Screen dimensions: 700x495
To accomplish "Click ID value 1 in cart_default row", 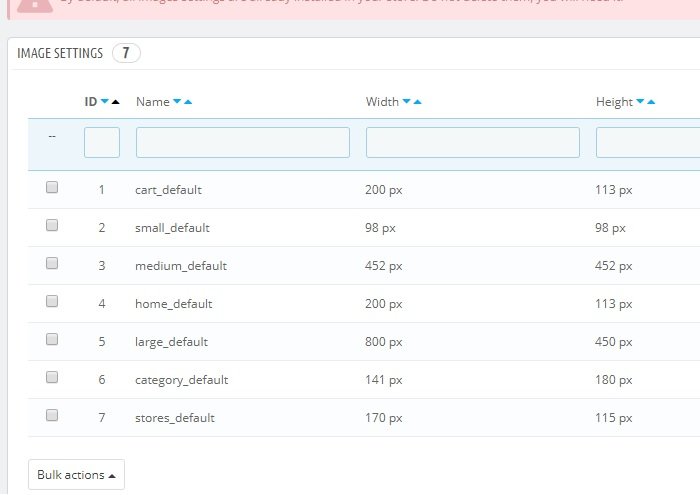I will [102, 190].
